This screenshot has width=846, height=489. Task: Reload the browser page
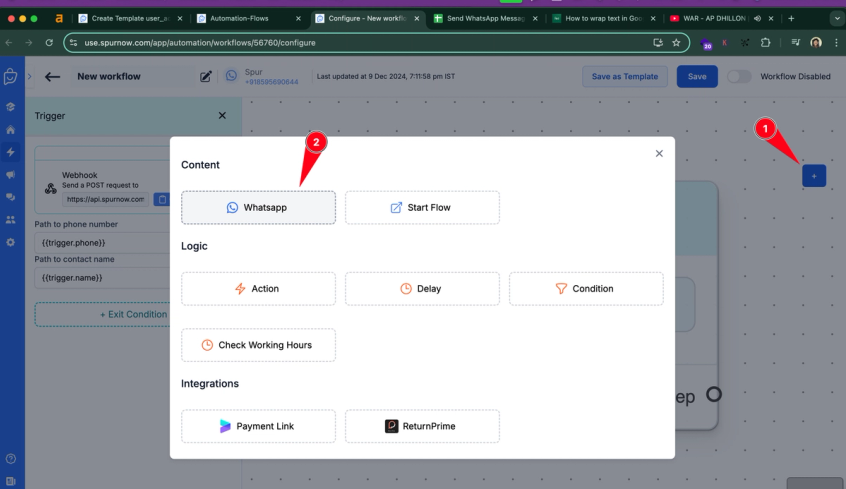49,43
